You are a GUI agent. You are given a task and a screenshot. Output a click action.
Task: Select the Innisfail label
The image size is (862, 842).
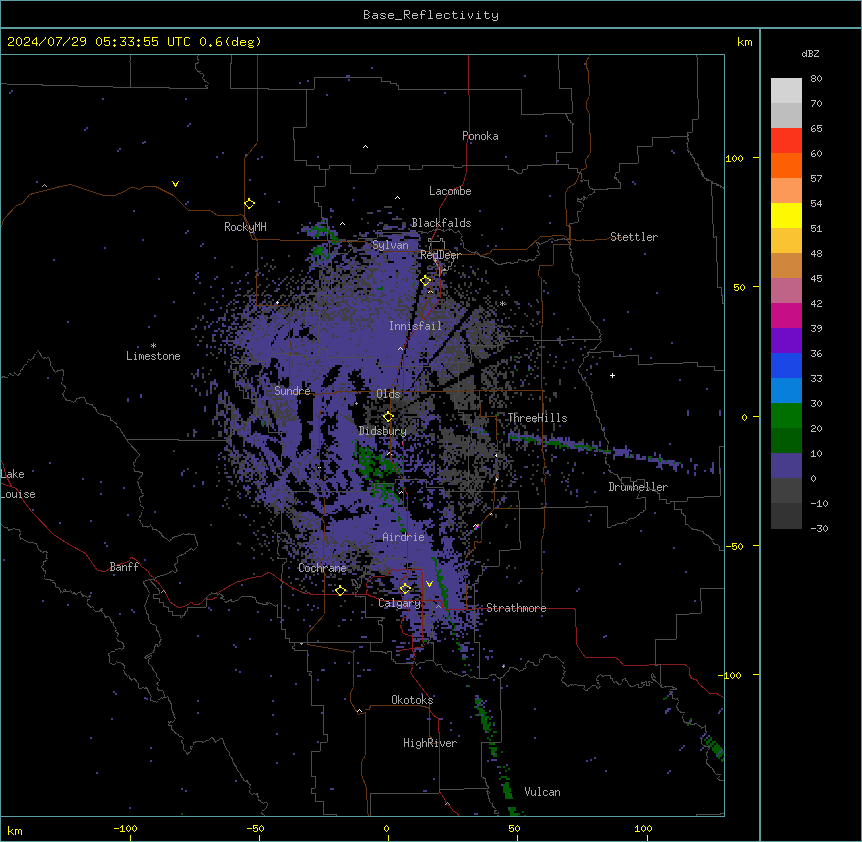click(415, 326)
